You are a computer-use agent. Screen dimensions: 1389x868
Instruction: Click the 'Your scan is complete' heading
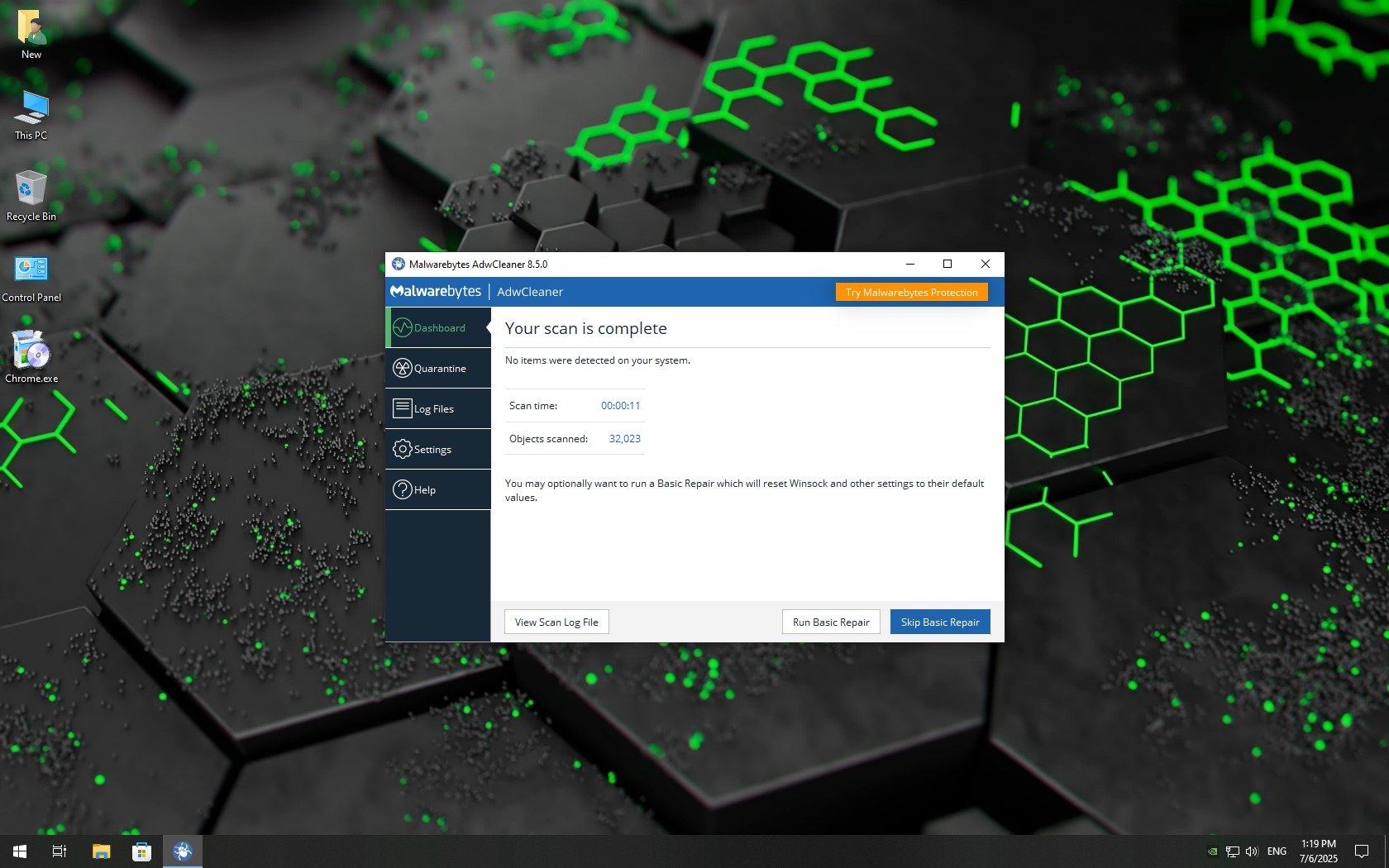pyautogui.click(x=585, y=328)
